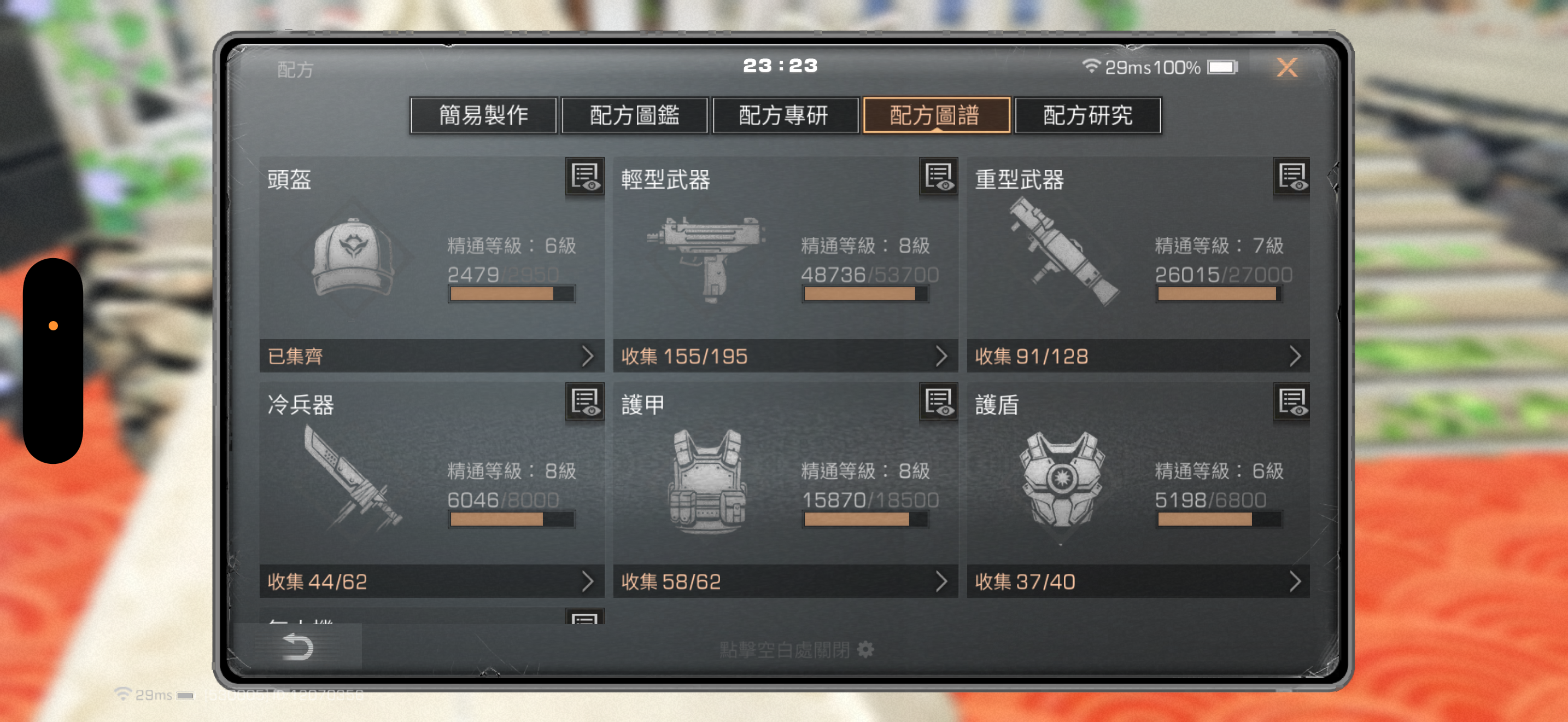This screenshot has height=722, width=1568.
Task: Open the 收集 44/62 melee weapon collection
Action: 431,581
